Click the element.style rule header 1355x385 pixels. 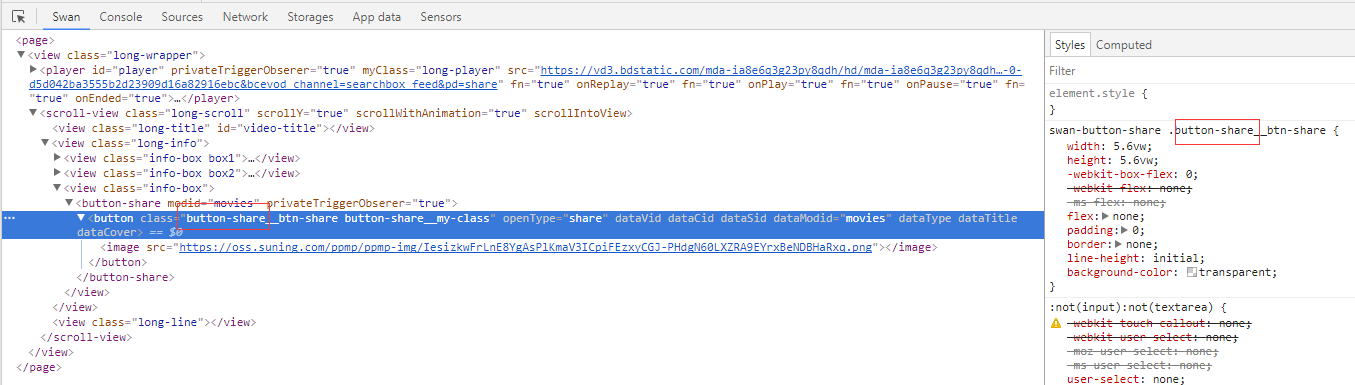[x=1098, y=94]
